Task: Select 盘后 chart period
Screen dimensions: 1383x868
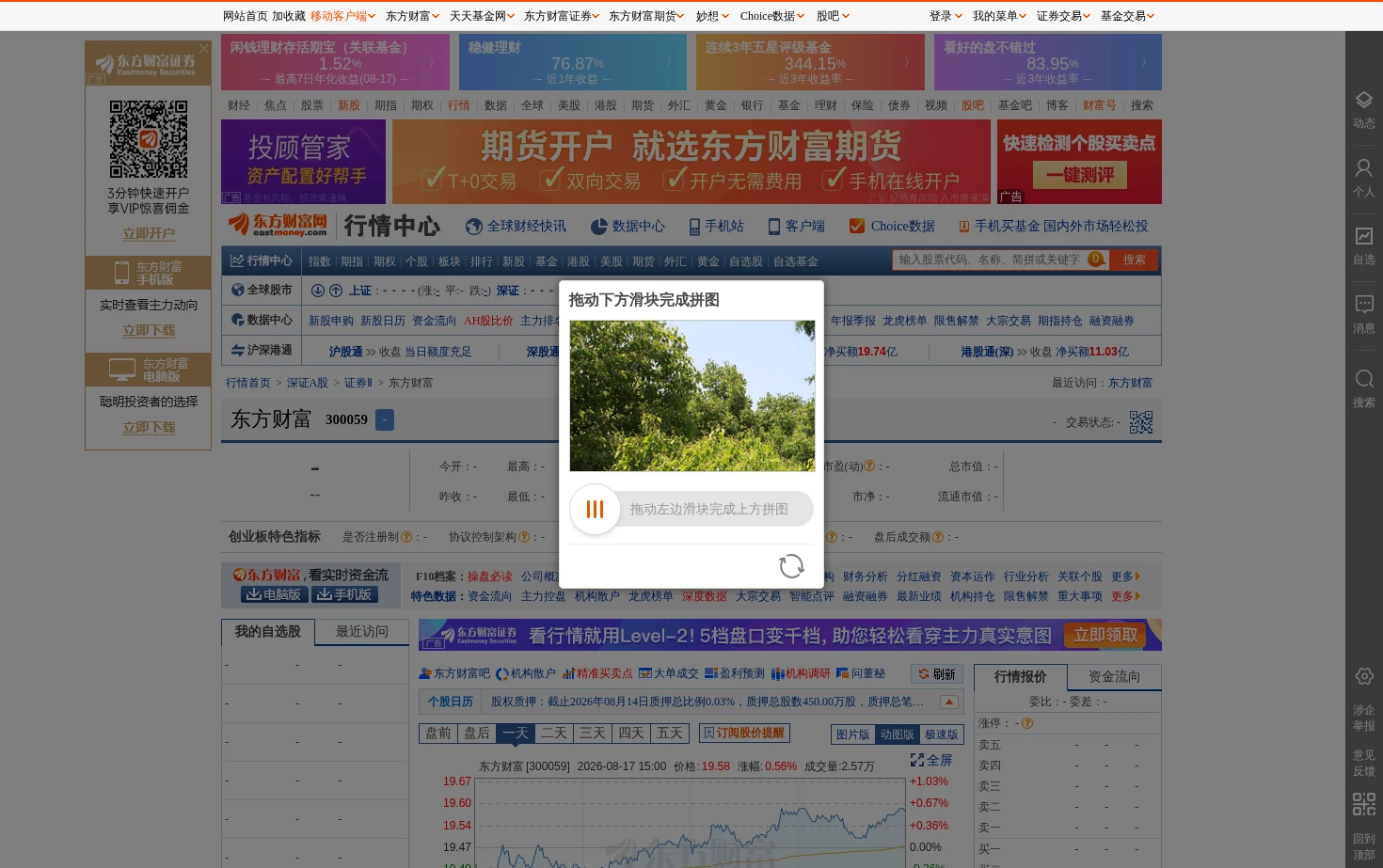Action: 477,733
